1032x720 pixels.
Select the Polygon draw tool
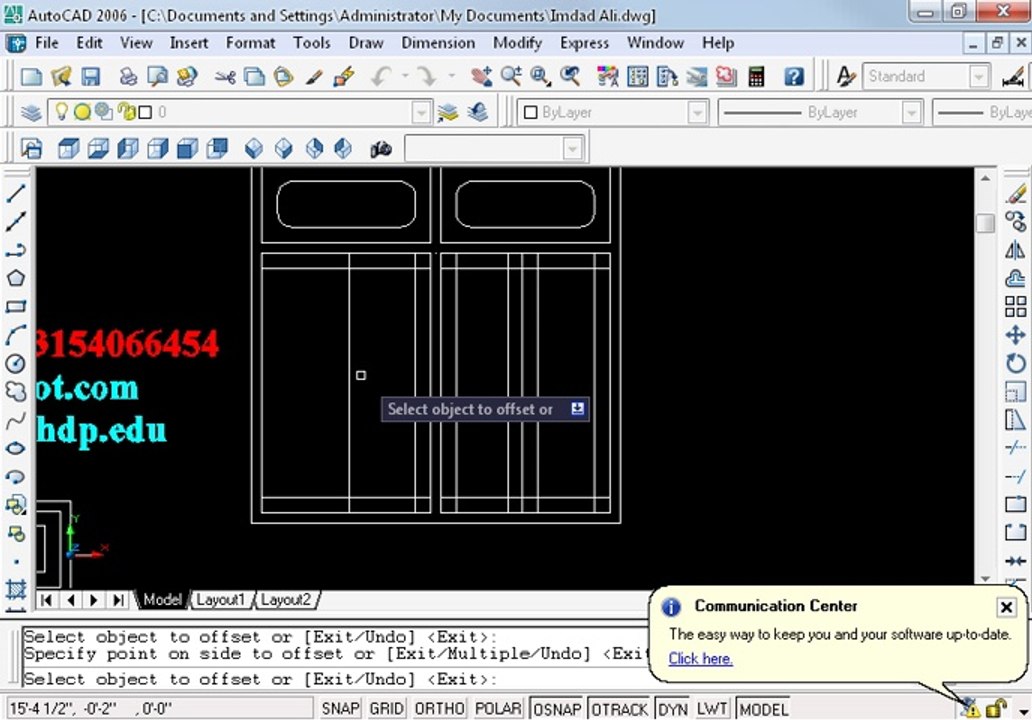tap(16, 278)
